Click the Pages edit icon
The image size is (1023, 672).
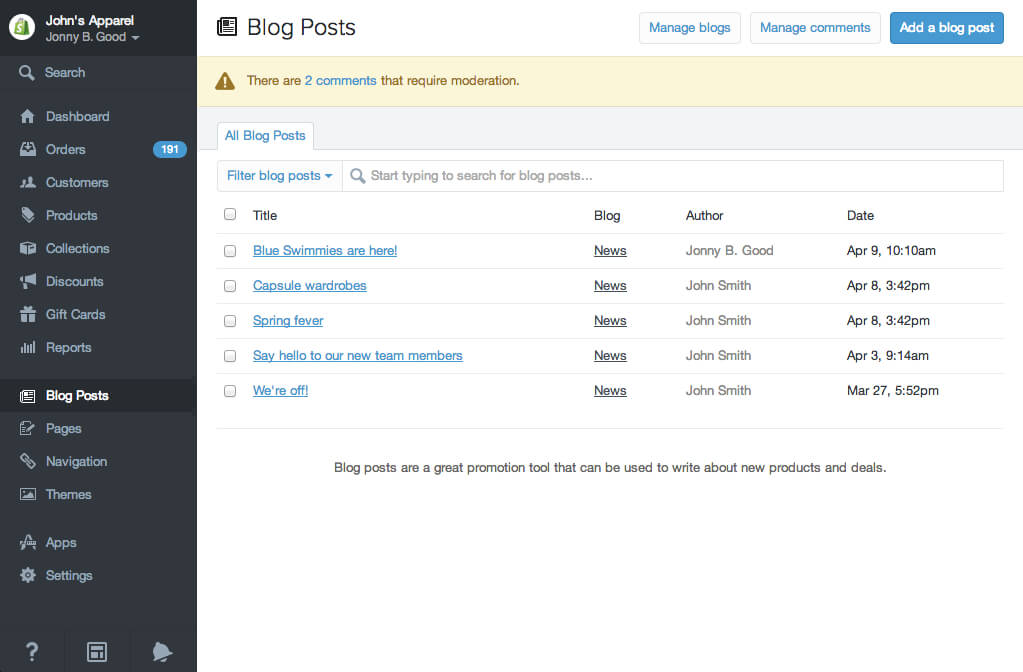click(x=27, y=429)
